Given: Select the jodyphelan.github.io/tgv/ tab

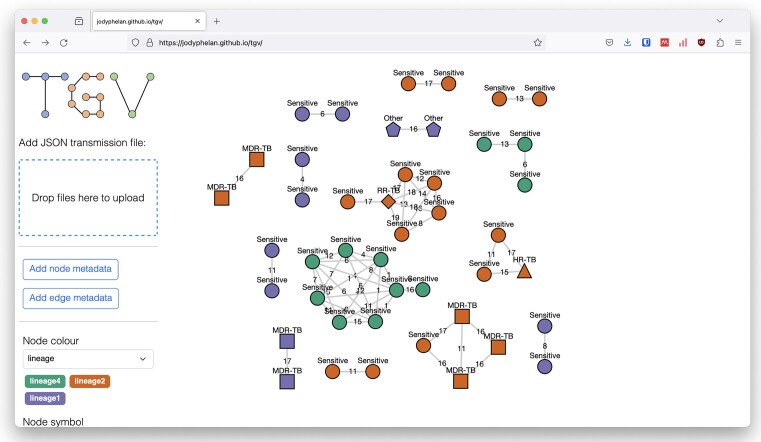Looking at the screenshot, I should pyautogui.click(x=149, y=21).
